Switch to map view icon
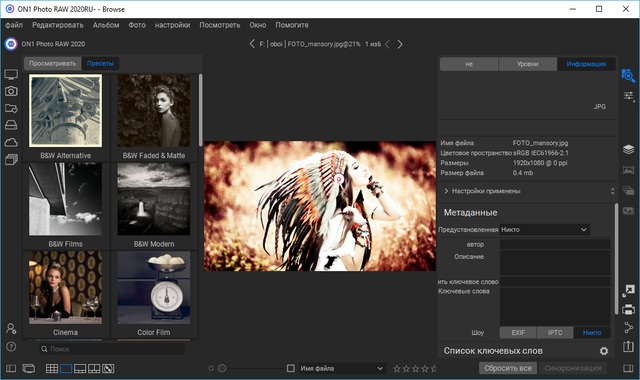640x380 pixels. point(108,369)
